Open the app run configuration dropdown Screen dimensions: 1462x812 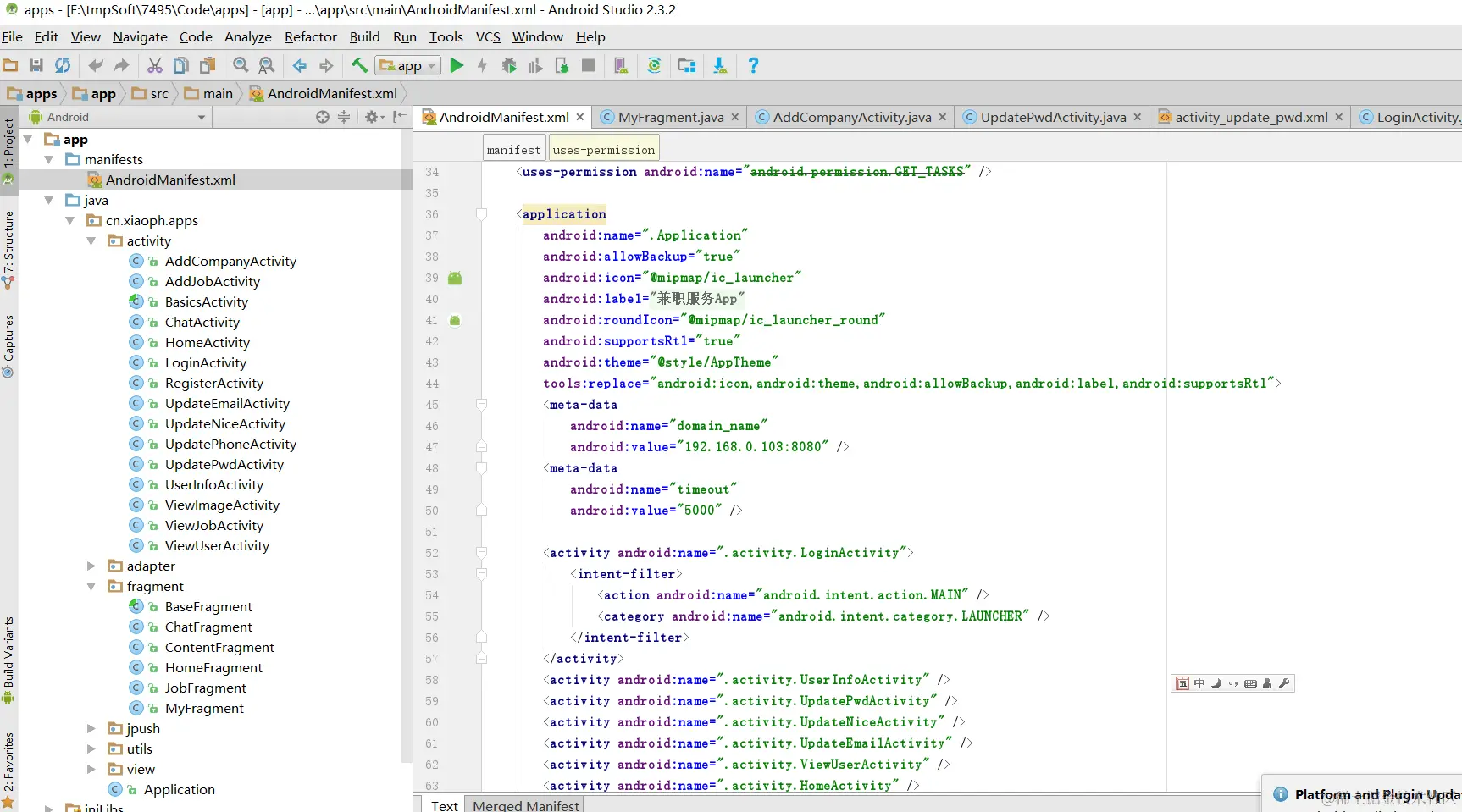click(x=409, y=65)
